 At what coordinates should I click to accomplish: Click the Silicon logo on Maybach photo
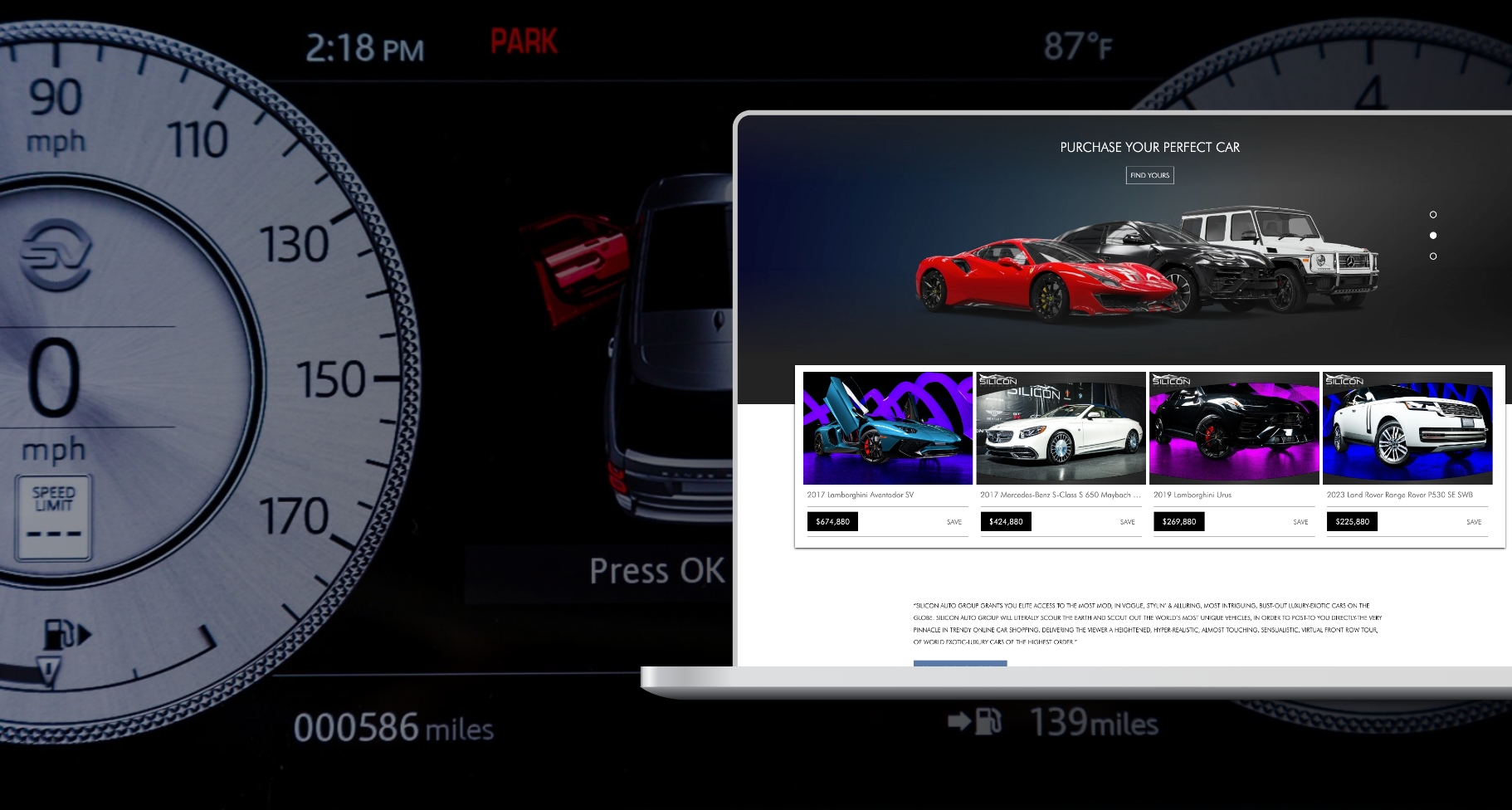[998, 380]
